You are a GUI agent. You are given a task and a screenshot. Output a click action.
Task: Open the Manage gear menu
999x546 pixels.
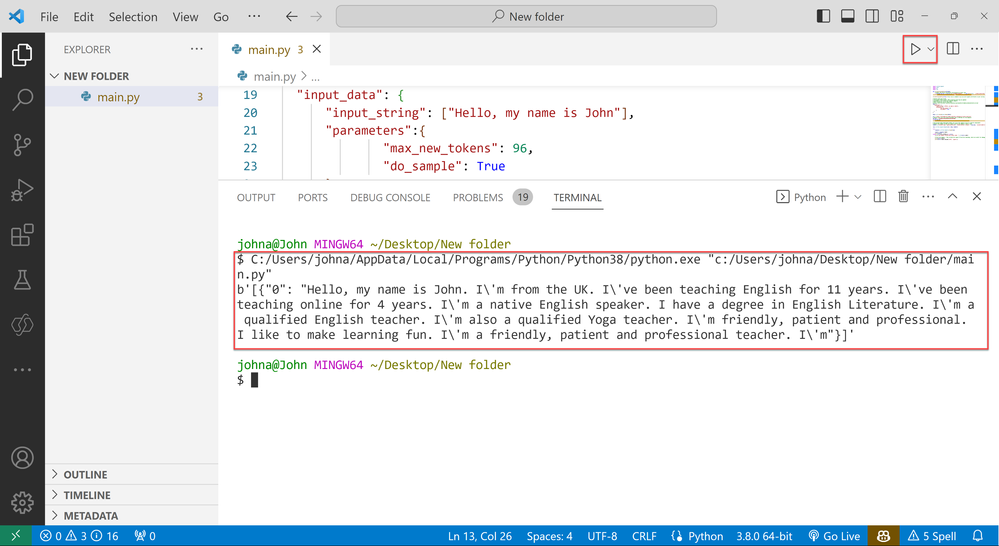tap(22, 503)
